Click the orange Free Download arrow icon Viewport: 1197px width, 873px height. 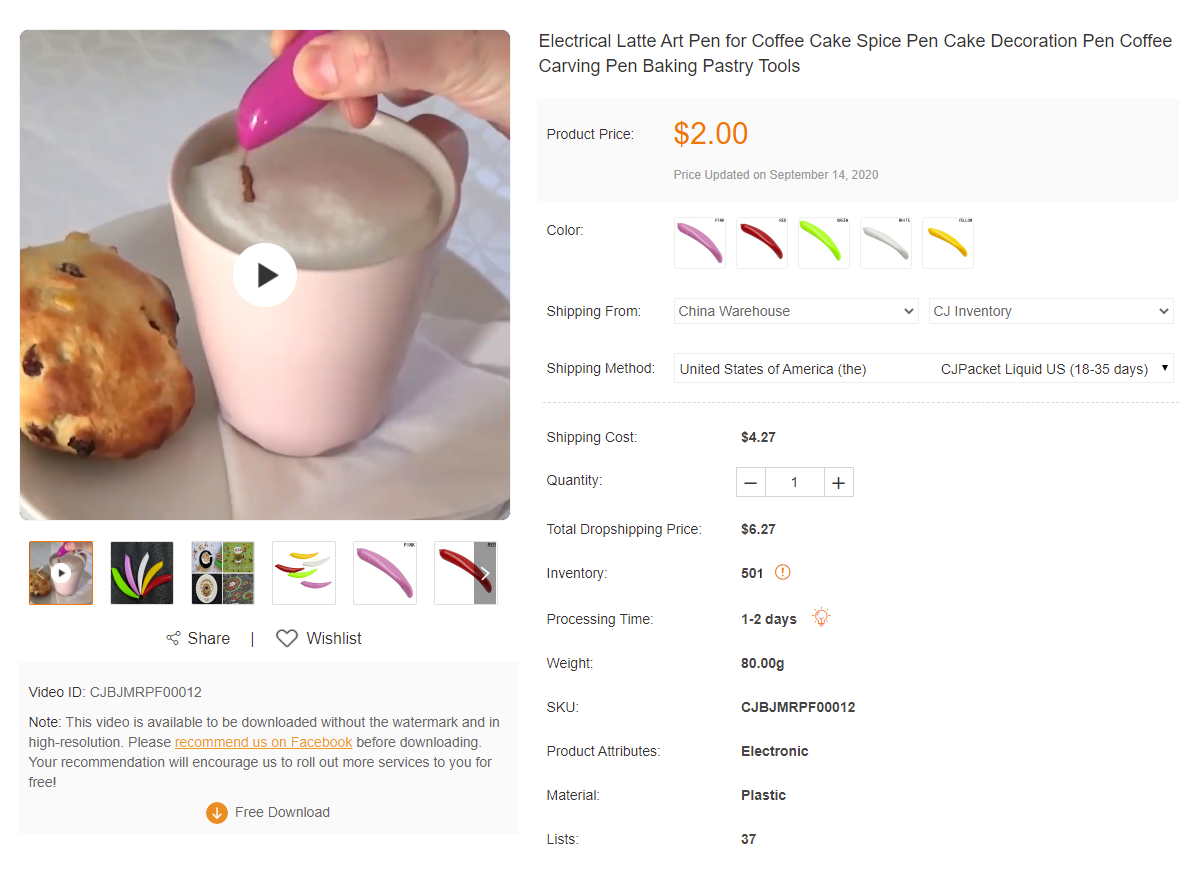point(217,813)
